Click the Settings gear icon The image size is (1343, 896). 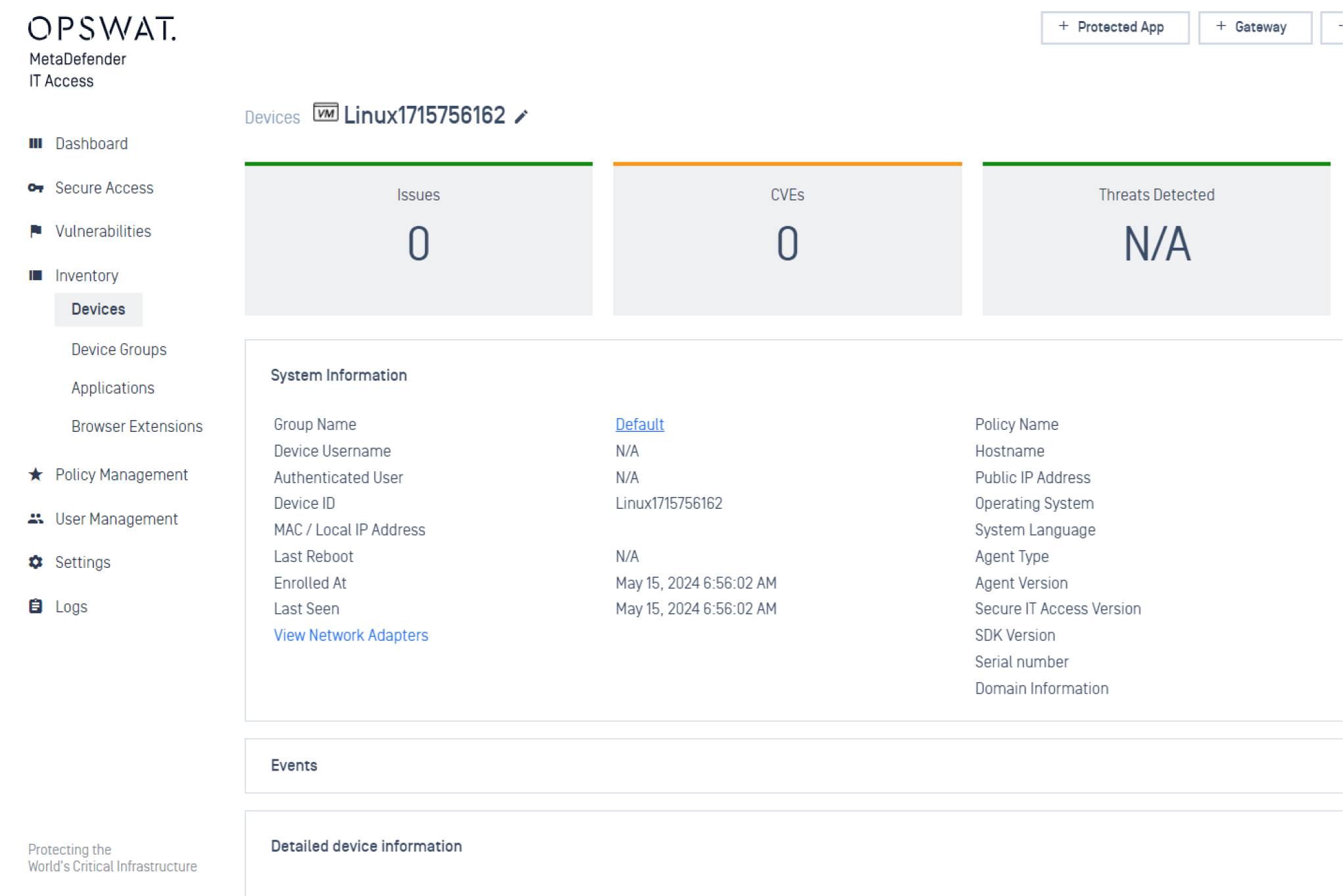pos(36,562)
